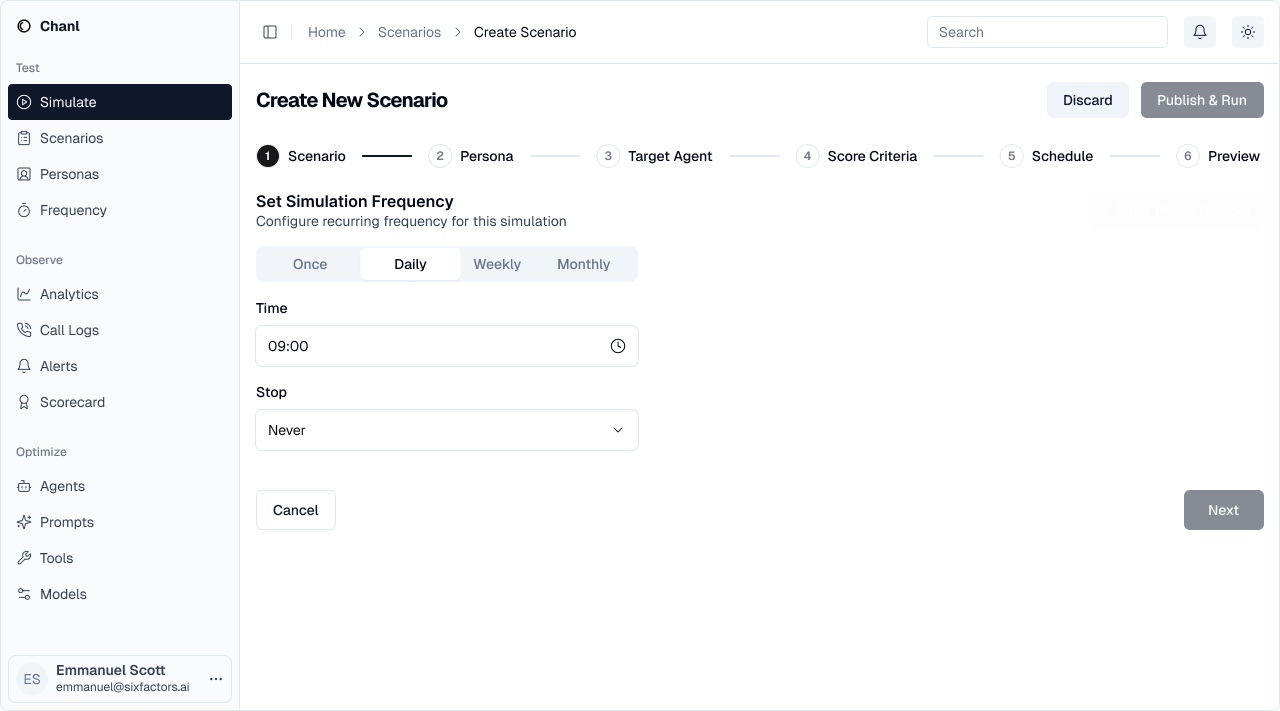Screen dimensions: 1280x711
Task: Open the user options ellipsis menu
Action: (216, 679)
